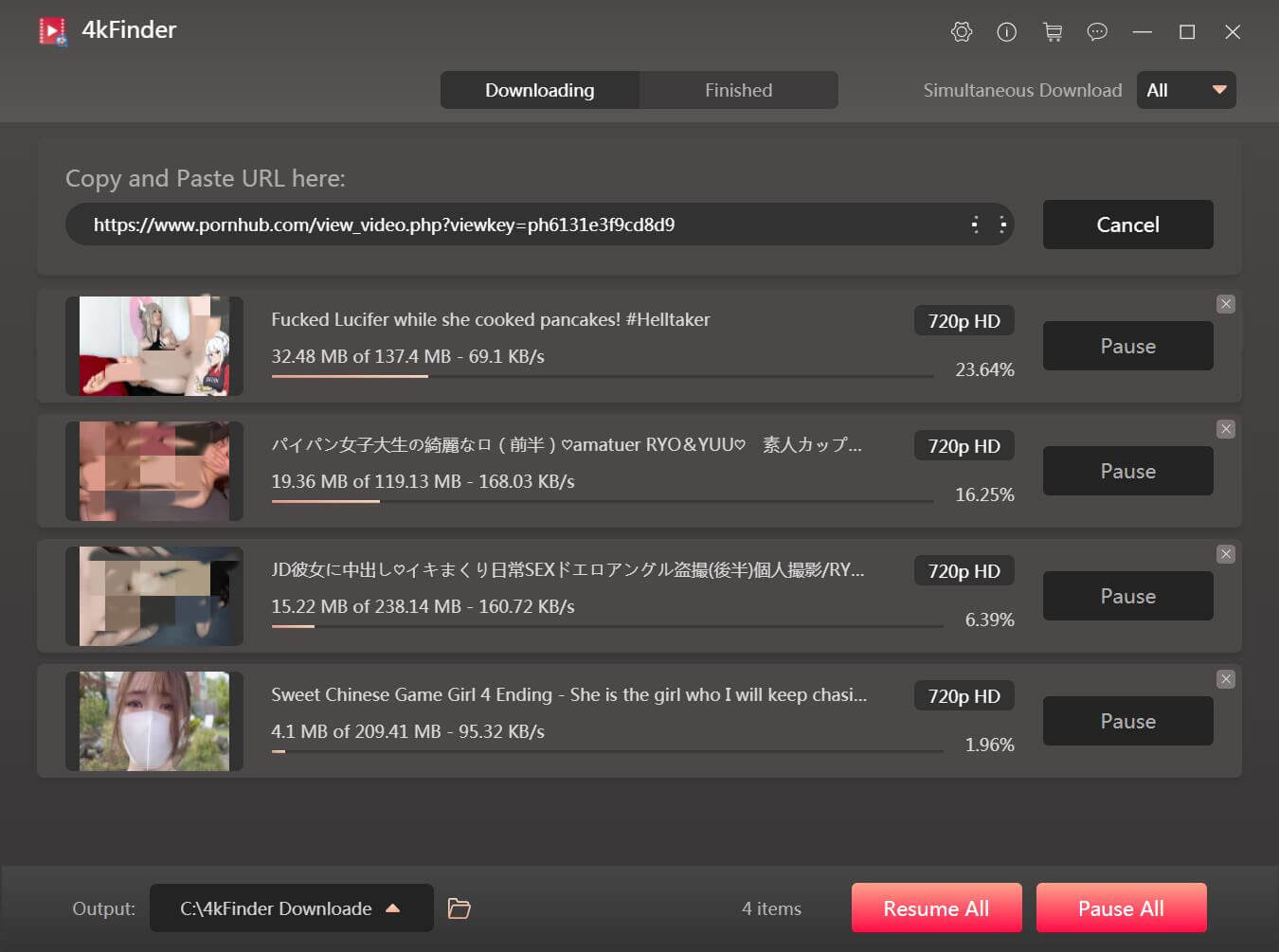Click the info circle icon
This screenshot has height=952, width=1279.
point(1006,32)
